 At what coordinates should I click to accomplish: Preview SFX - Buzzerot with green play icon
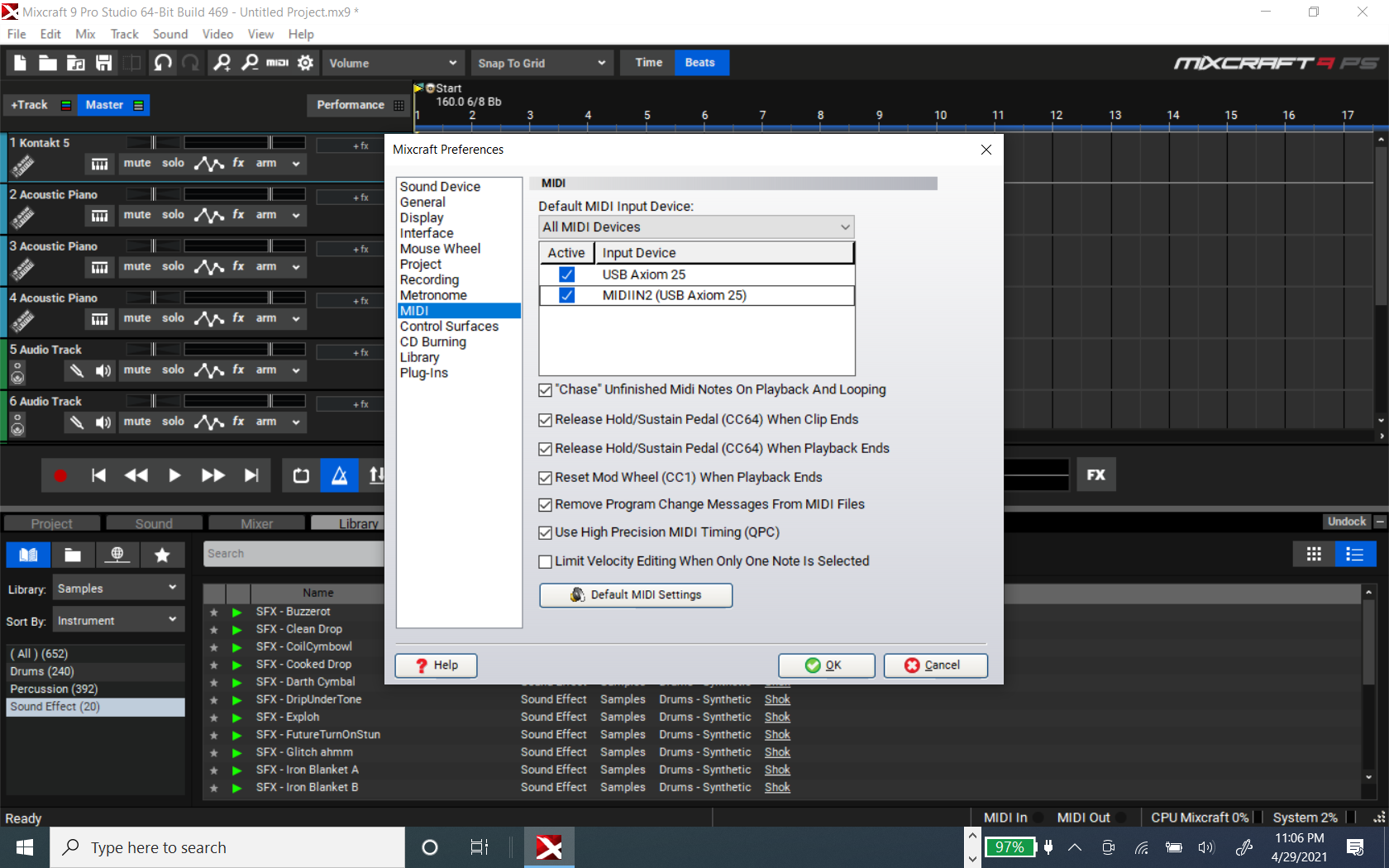point(237,613)
